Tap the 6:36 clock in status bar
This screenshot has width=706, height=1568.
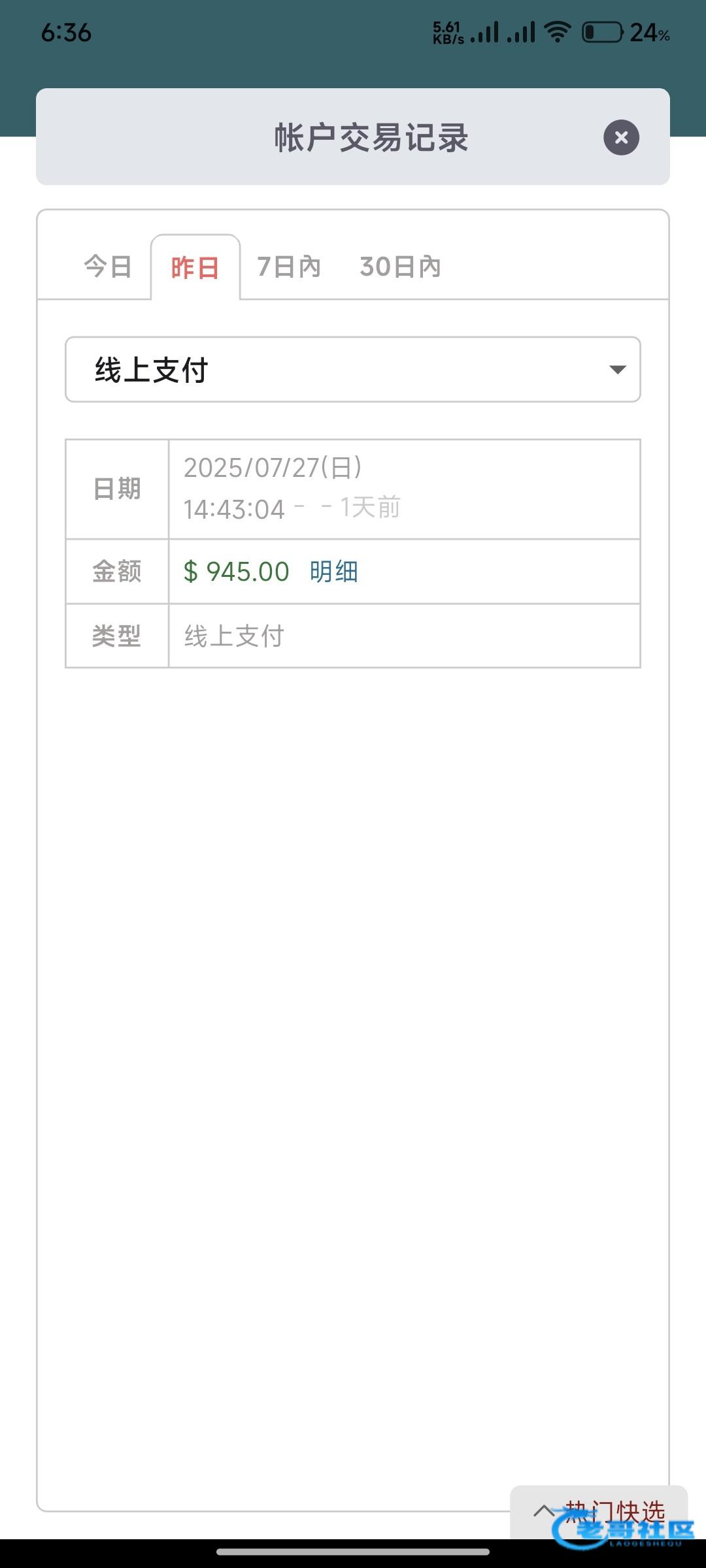pyautogui.click(x=66, y=33)
